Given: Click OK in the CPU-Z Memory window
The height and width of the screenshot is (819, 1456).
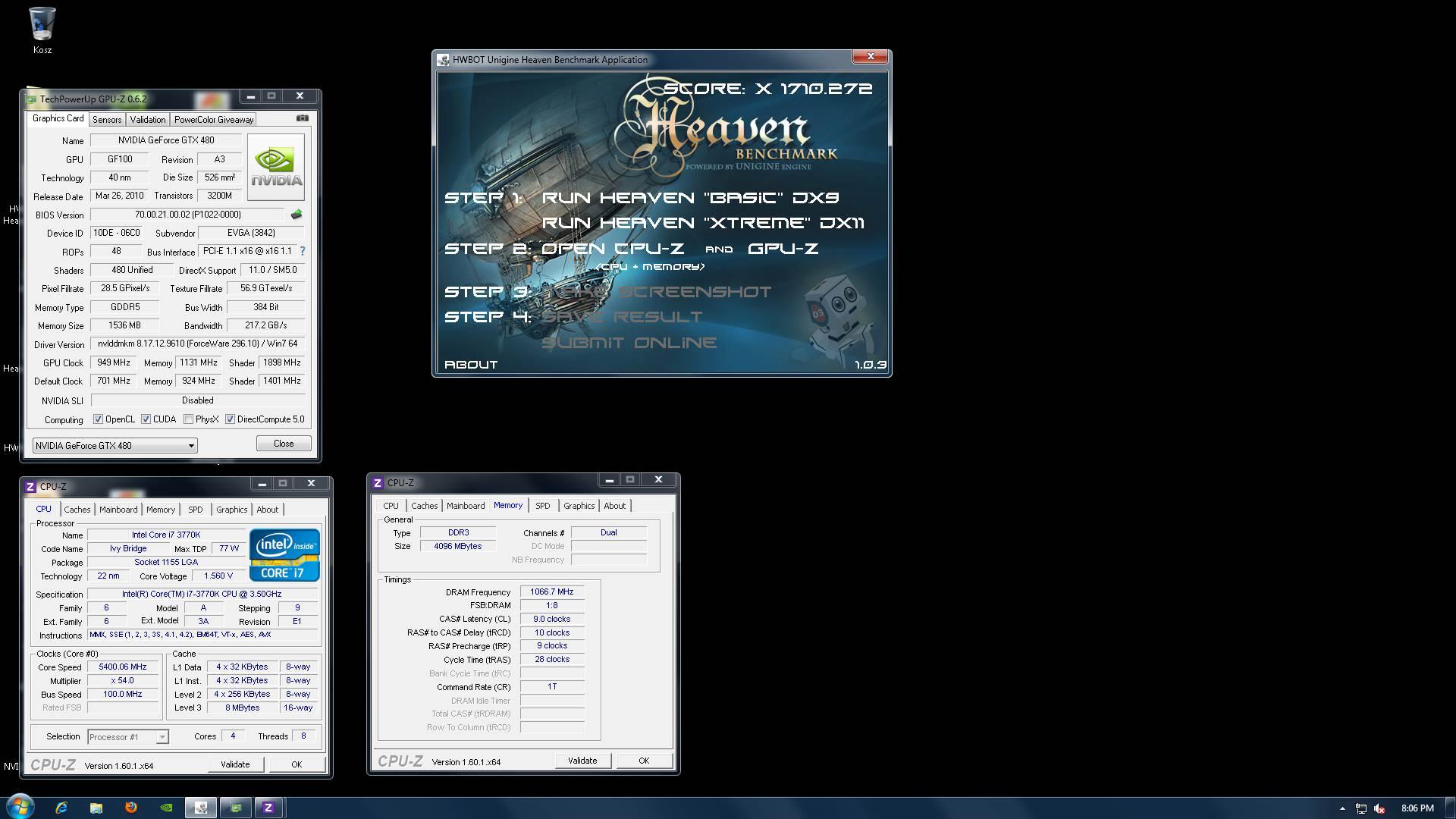Looking at the screenshot, I should click(x=644, y=761).
